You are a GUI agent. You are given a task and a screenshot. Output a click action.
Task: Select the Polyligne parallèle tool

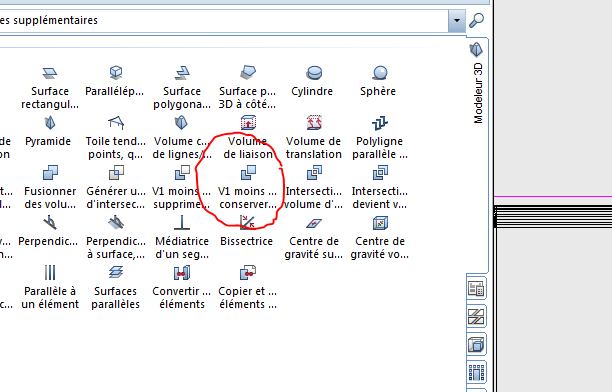coord(380,137)
